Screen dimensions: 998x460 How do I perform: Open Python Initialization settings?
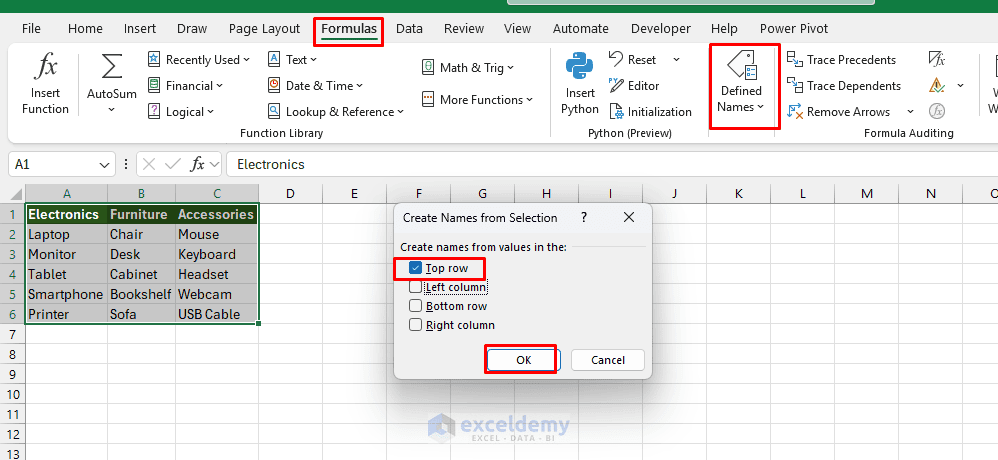650,112
